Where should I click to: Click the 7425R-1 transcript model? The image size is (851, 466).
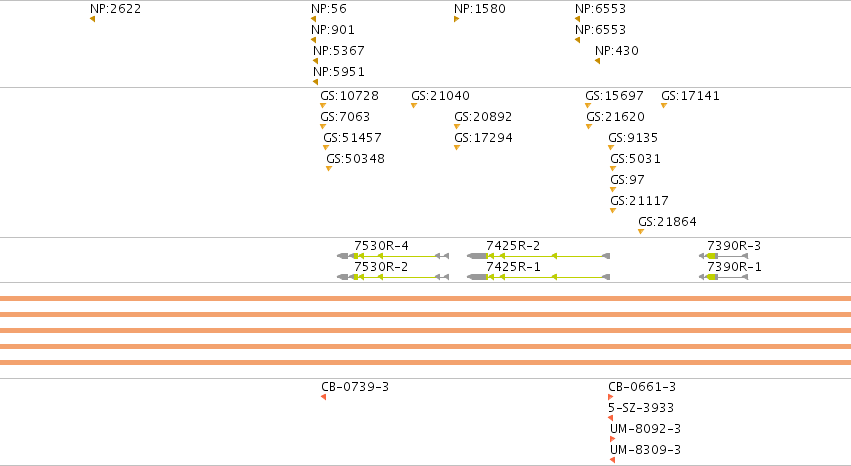click(538, 277)
